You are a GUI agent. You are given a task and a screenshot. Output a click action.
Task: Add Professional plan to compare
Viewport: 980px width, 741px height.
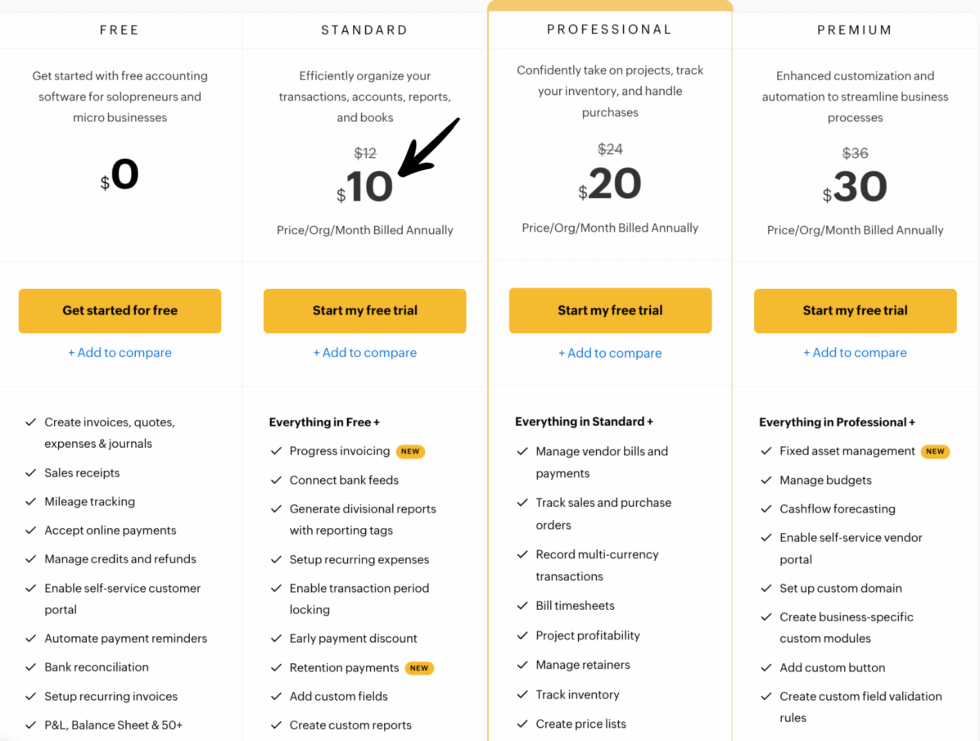[x=610, y=353]
